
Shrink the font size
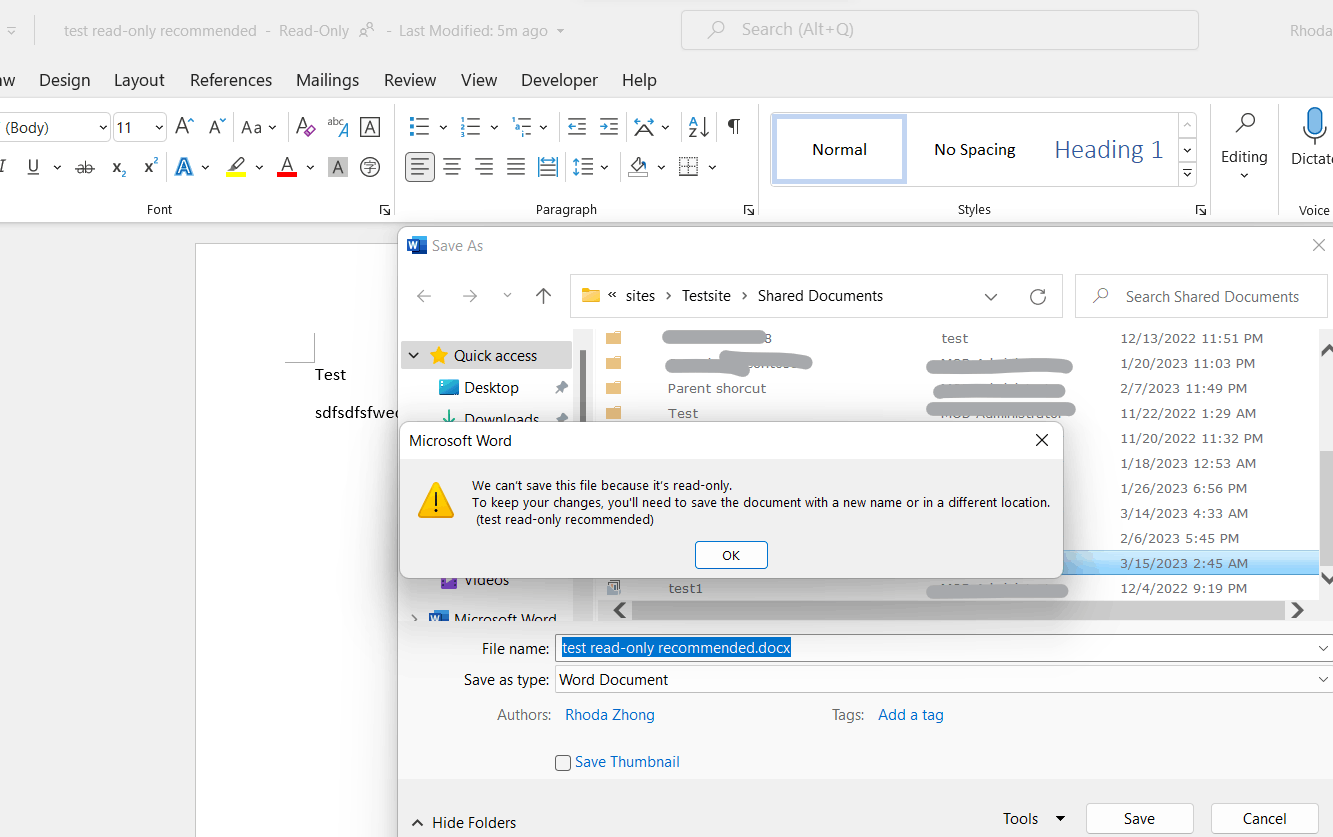point(216,127)
